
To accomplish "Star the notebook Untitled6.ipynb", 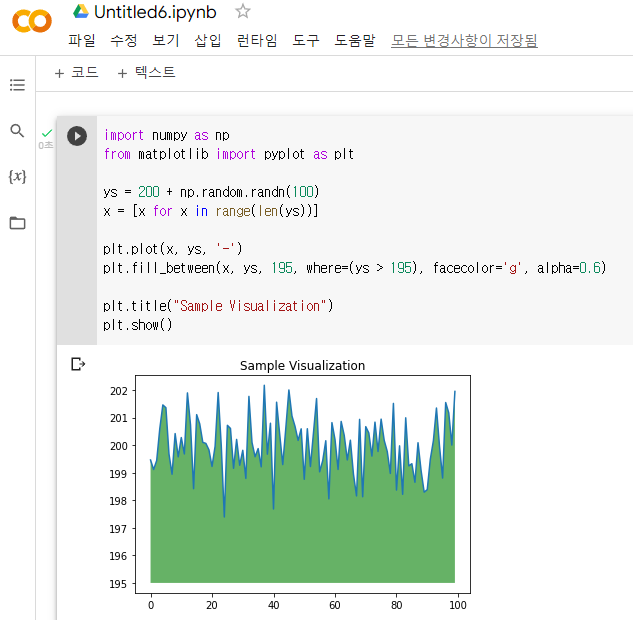I will (243, 11).
